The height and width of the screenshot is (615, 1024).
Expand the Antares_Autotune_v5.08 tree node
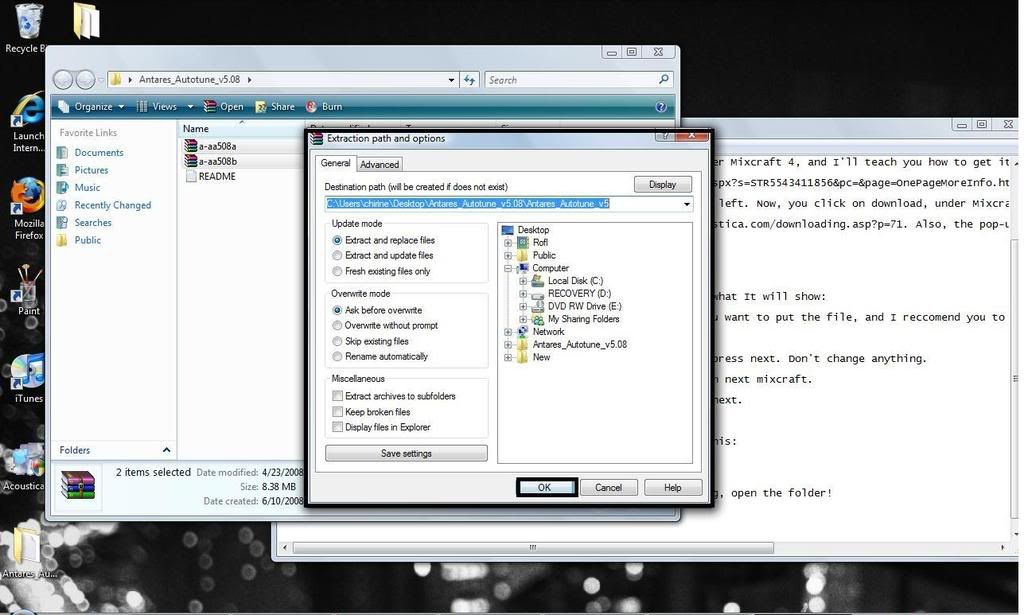click(x=508, y=345)
